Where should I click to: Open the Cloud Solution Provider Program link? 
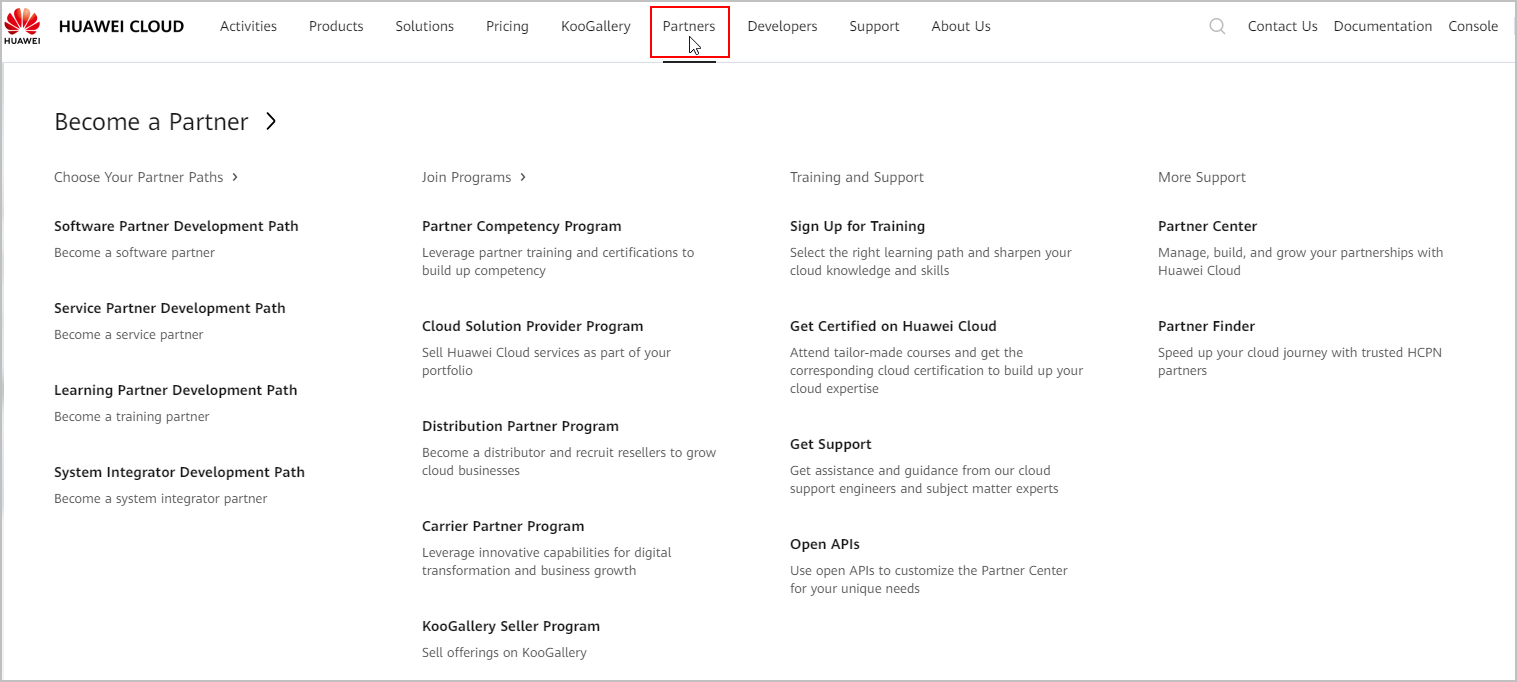click(x=533, y=326)
